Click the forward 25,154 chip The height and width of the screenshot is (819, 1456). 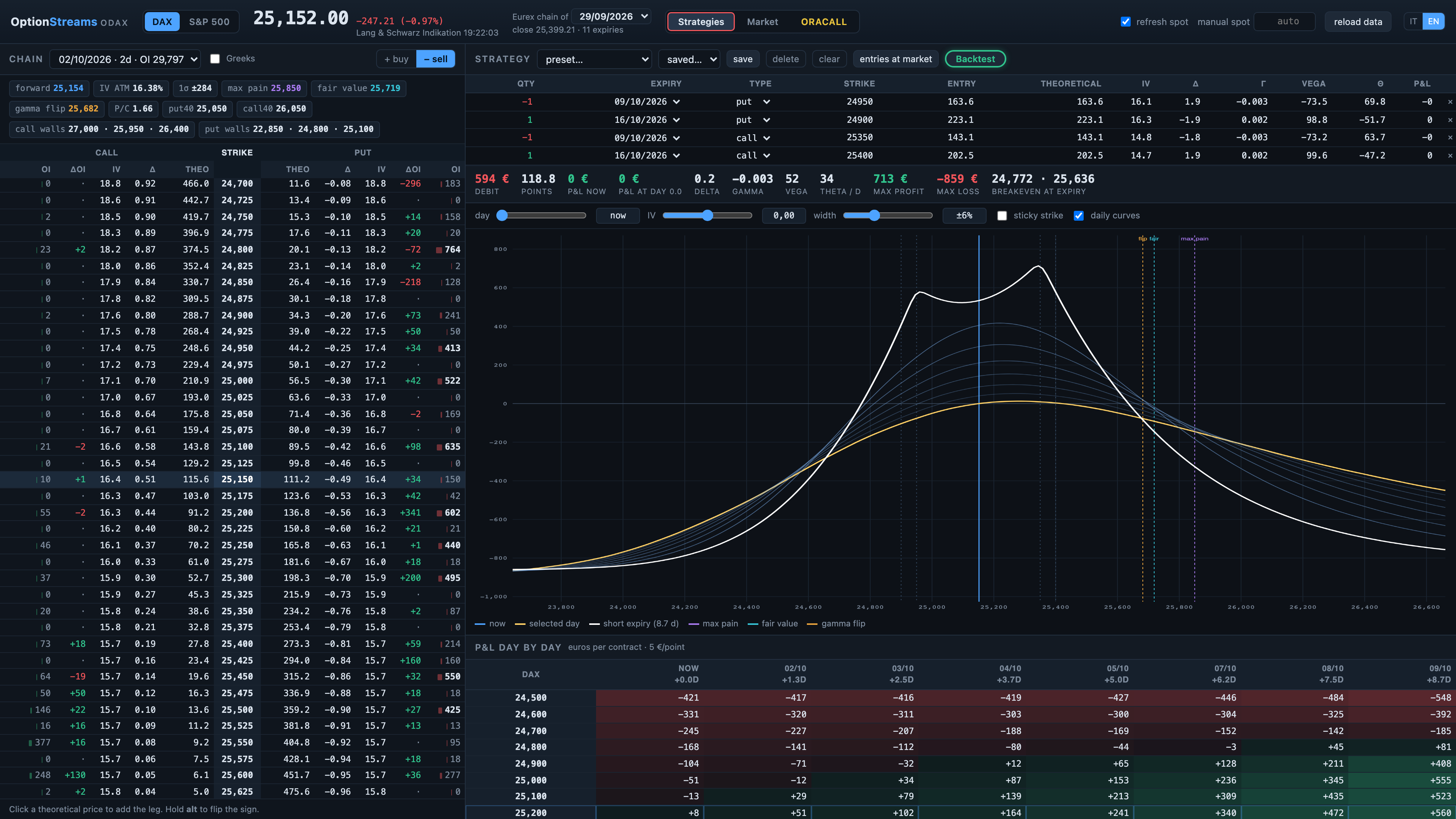[49, 88]
